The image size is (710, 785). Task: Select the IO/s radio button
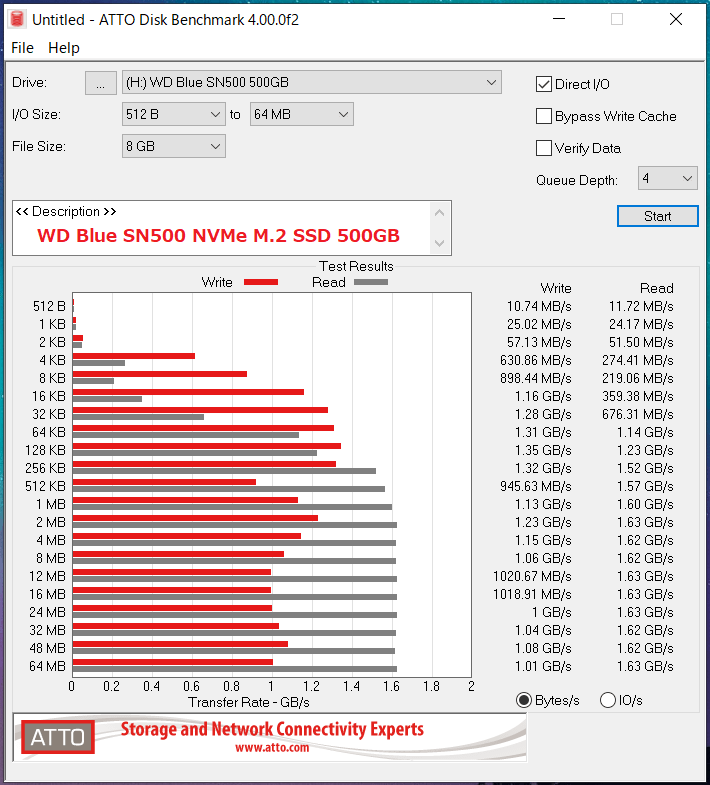608,700
